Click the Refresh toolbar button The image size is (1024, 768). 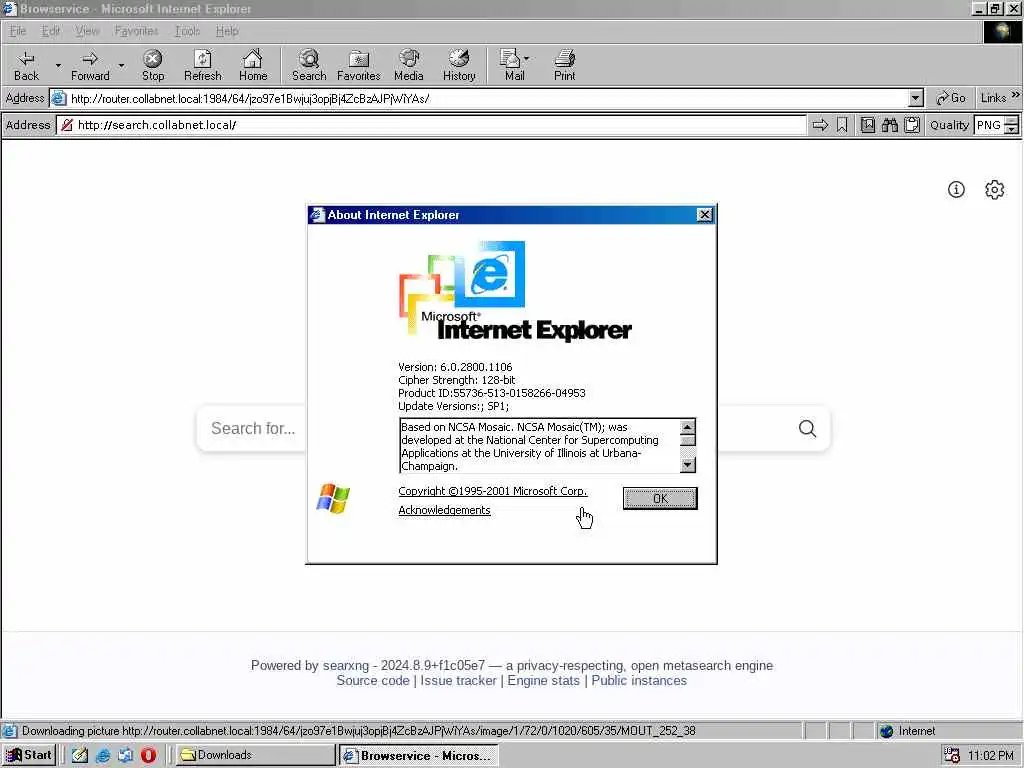(x=202, y=65)
